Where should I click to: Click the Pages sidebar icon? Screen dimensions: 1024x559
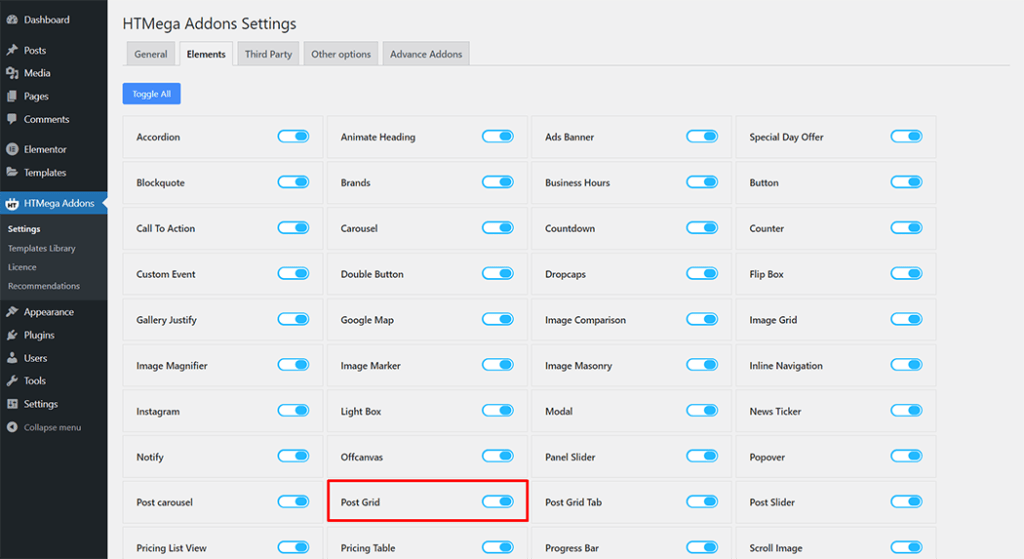click(x=12, y=96)
